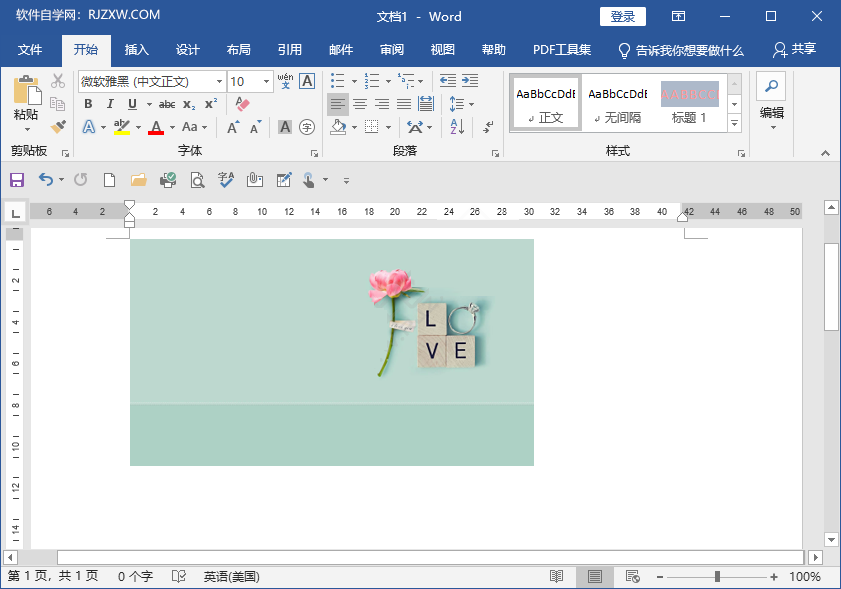Click the Save icon in quick access toolbar

coord(16,180)
